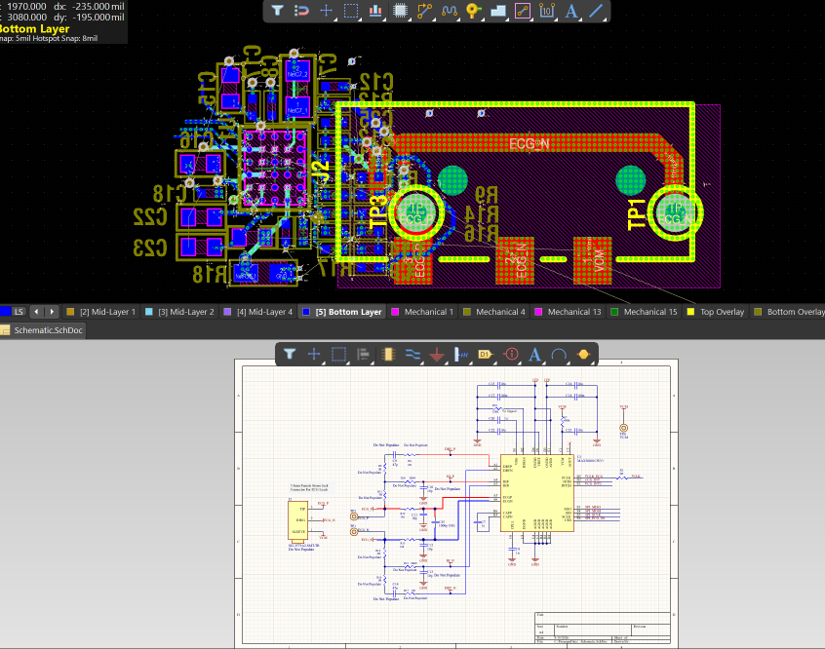The width and height of the screenshot is (825, 649).
Task: Select the PCB move objects cross tool
Action: (326, 11)
